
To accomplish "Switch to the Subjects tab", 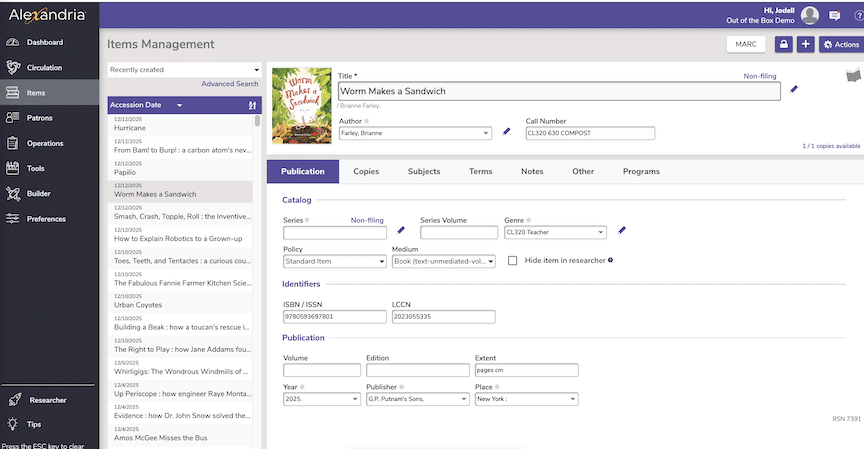I will point(424,171).
